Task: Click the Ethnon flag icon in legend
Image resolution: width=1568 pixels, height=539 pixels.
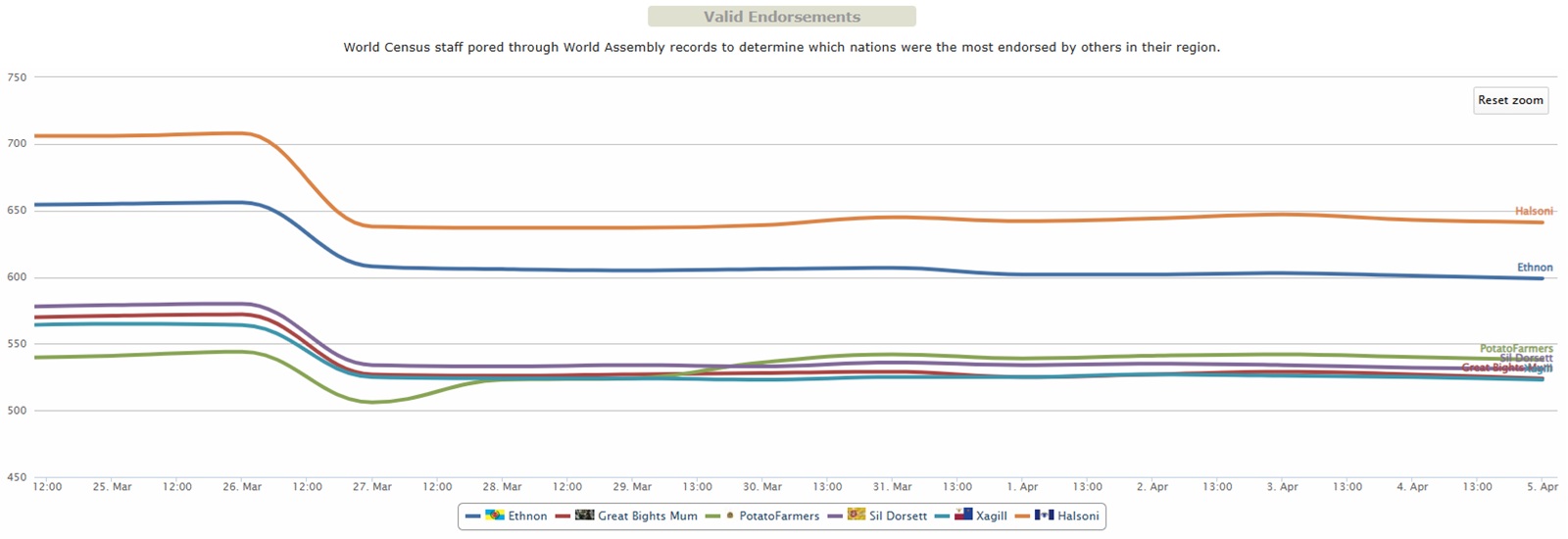Action: point(495,515)
